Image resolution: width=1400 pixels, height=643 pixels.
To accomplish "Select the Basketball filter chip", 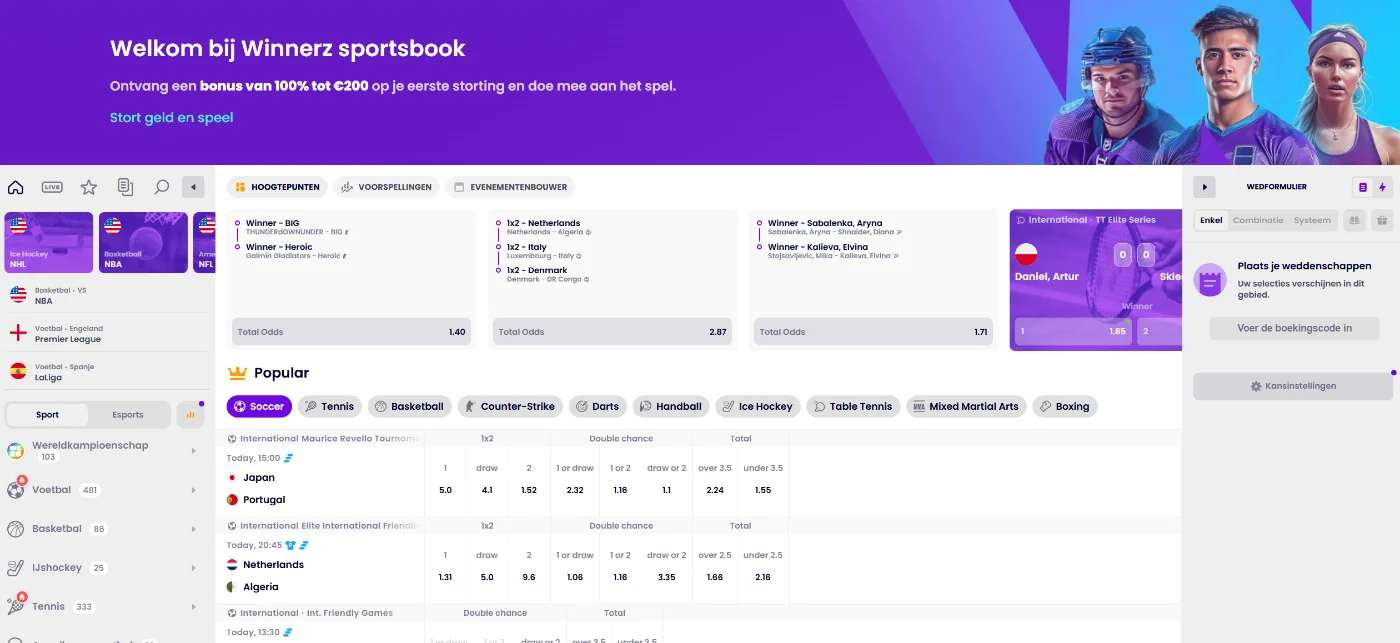I will click(x=410, y=406).
